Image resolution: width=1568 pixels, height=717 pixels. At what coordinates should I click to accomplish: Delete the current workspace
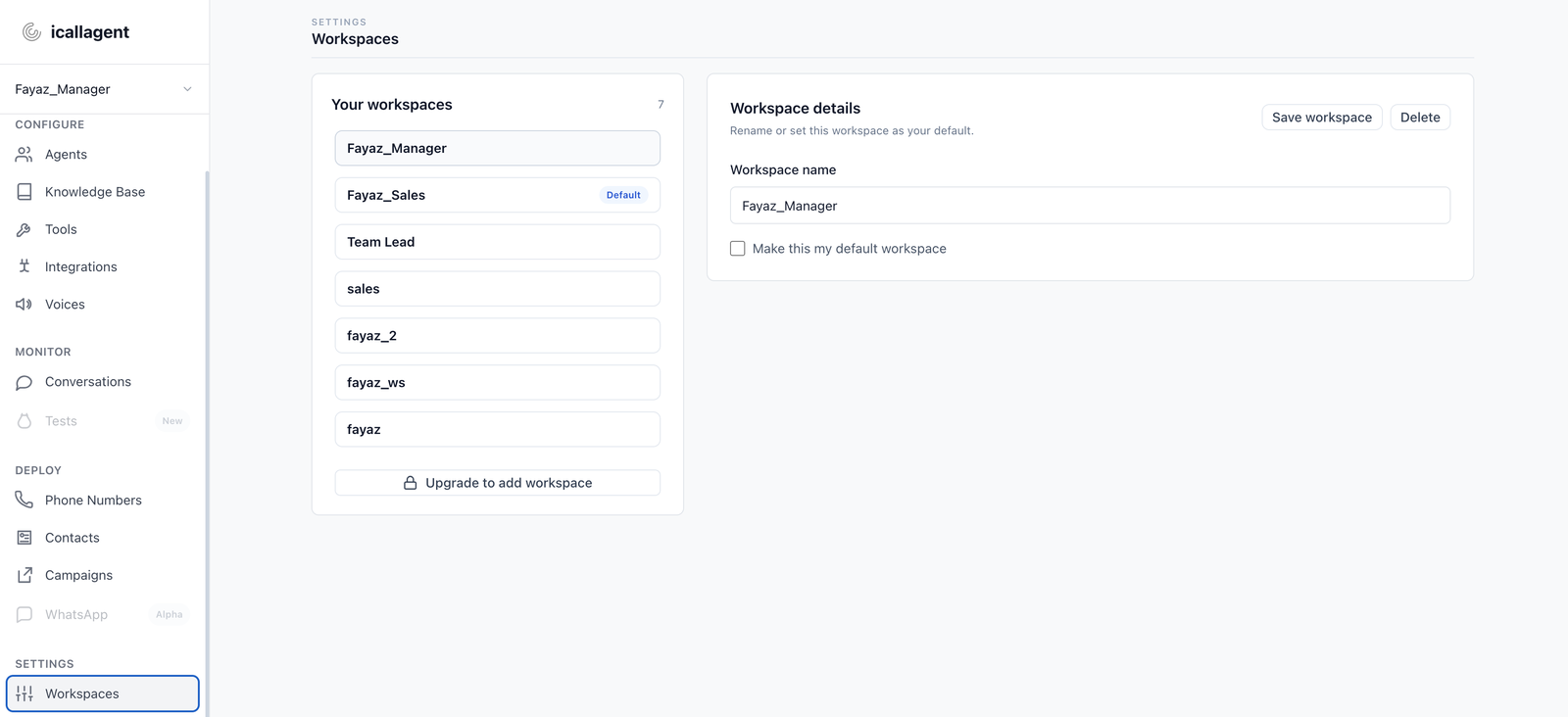coord(1420,118)
